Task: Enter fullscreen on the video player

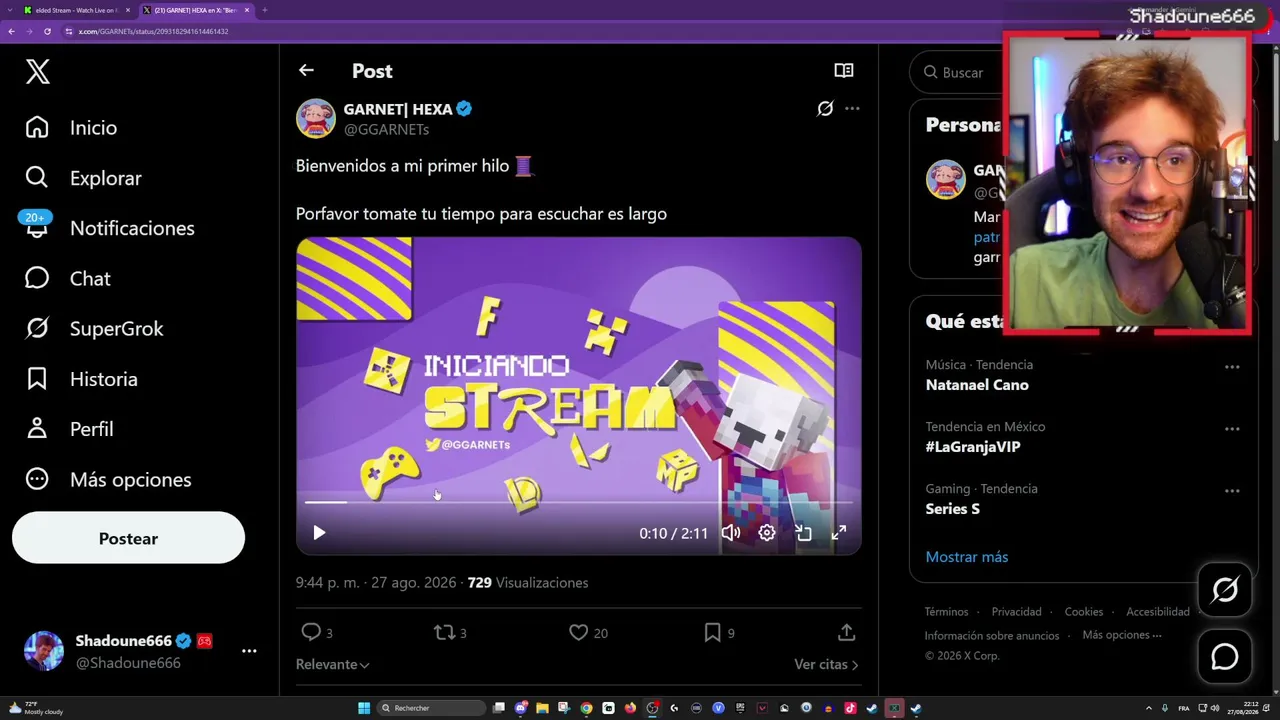Action: [x=839, y=533]
